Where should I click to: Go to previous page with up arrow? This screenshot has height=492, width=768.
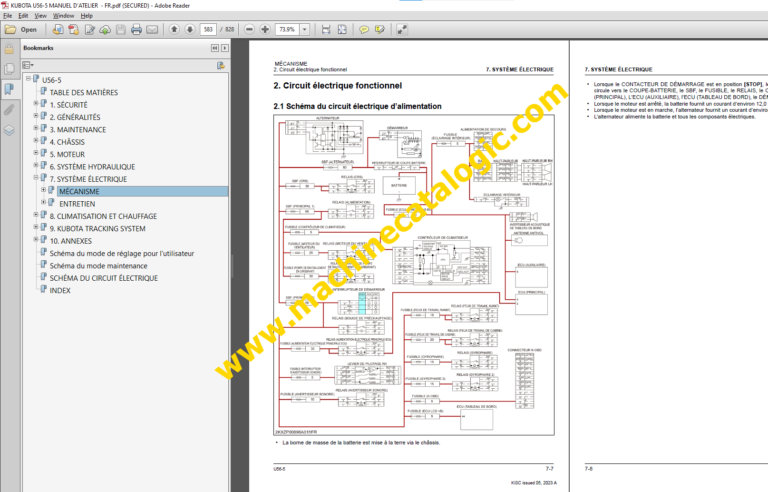pyautogui.click(x=174, y=29)
